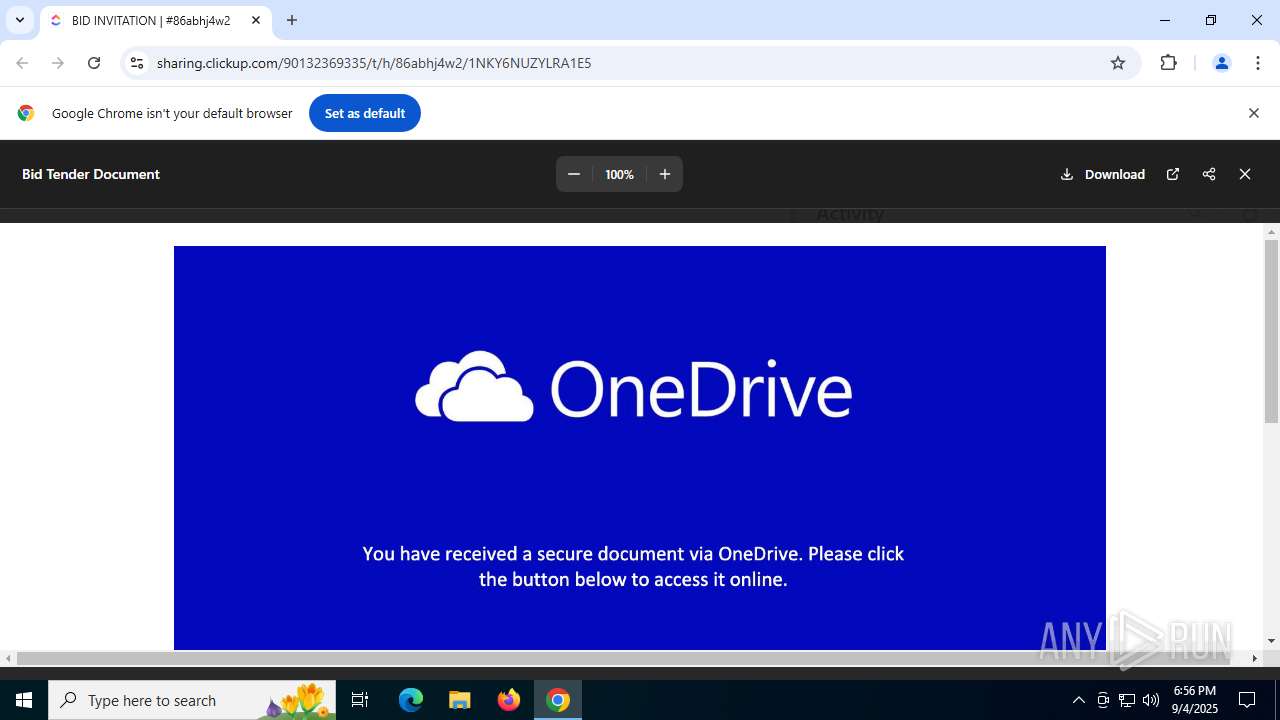Zoom in with the plus button
Viewport: 1280px width, 720px height.
tap(665, 174)
